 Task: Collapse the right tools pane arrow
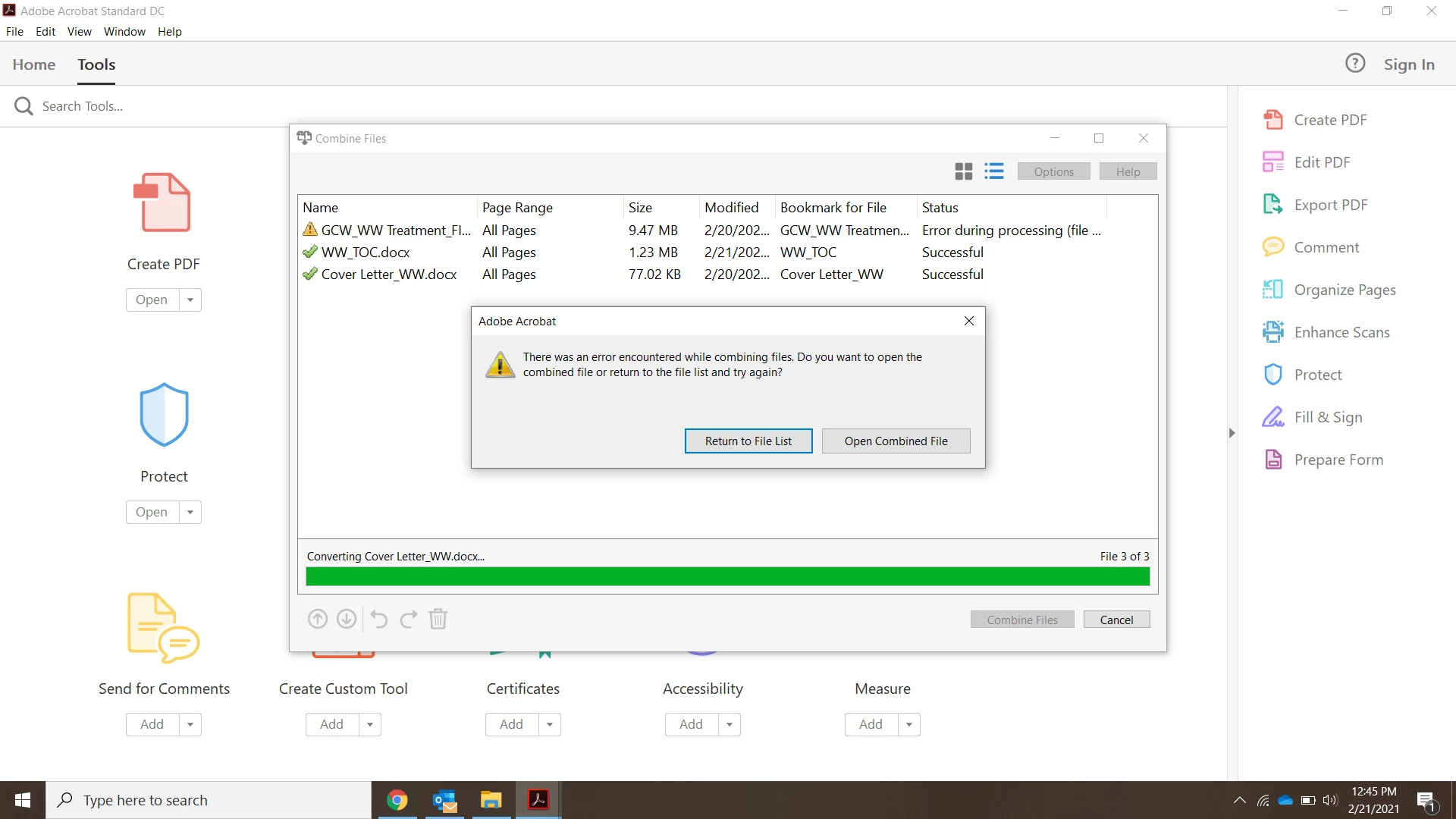pos(1232,433)
